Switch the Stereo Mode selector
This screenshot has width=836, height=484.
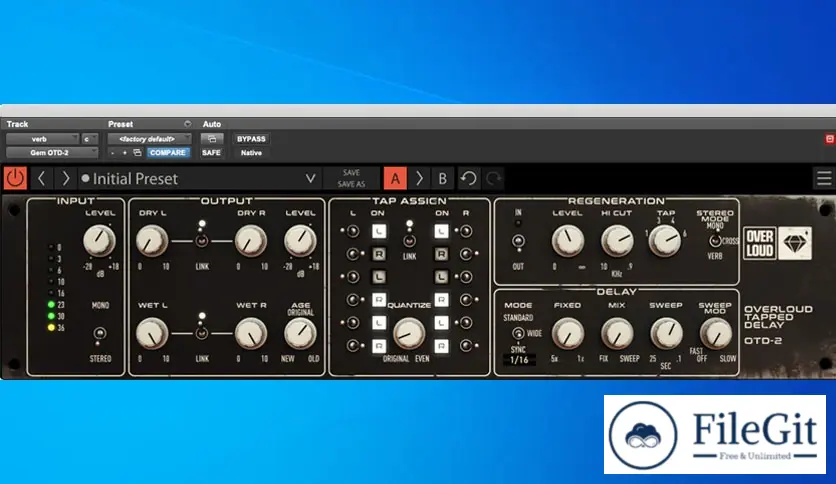coord(715,241)
